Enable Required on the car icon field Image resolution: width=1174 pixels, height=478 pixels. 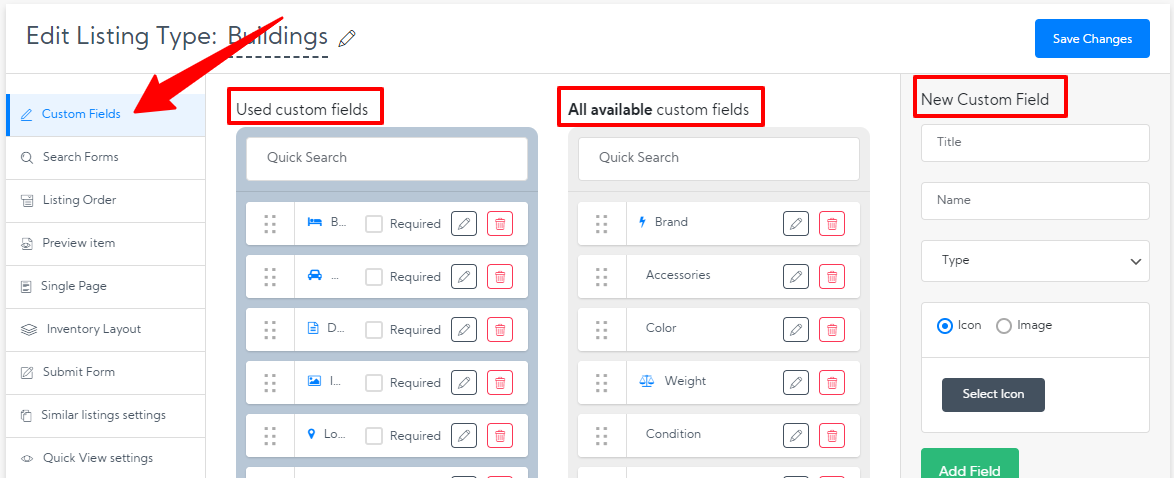(x=374, y=277)
